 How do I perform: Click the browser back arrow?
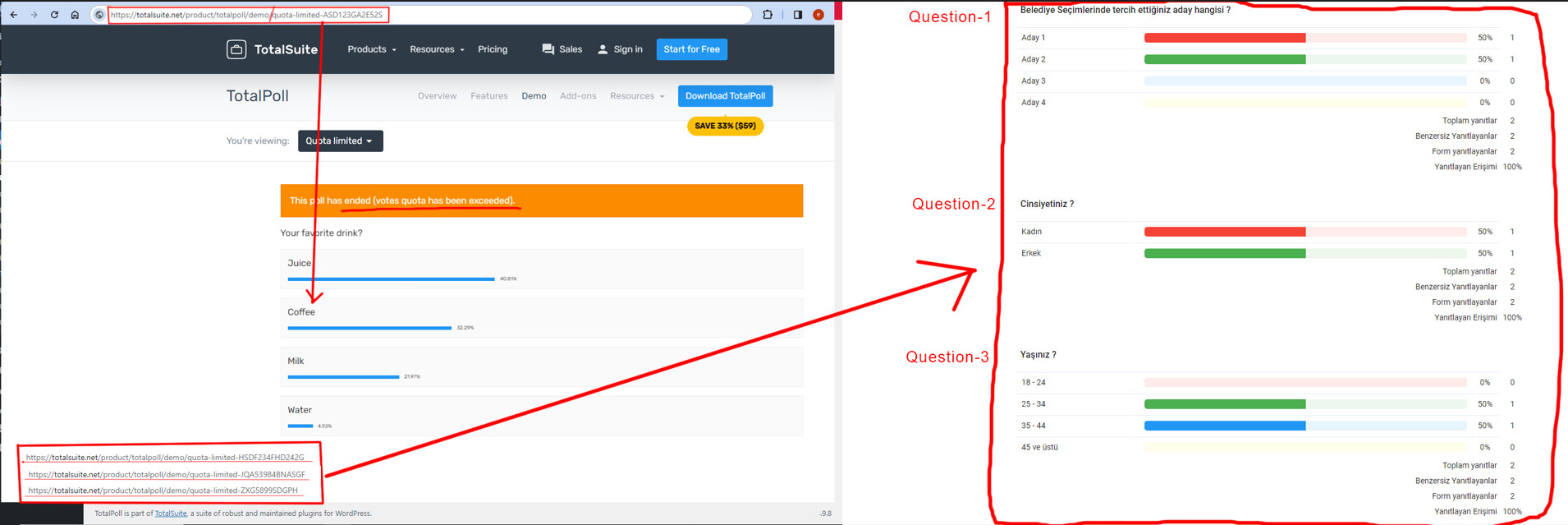14,15
